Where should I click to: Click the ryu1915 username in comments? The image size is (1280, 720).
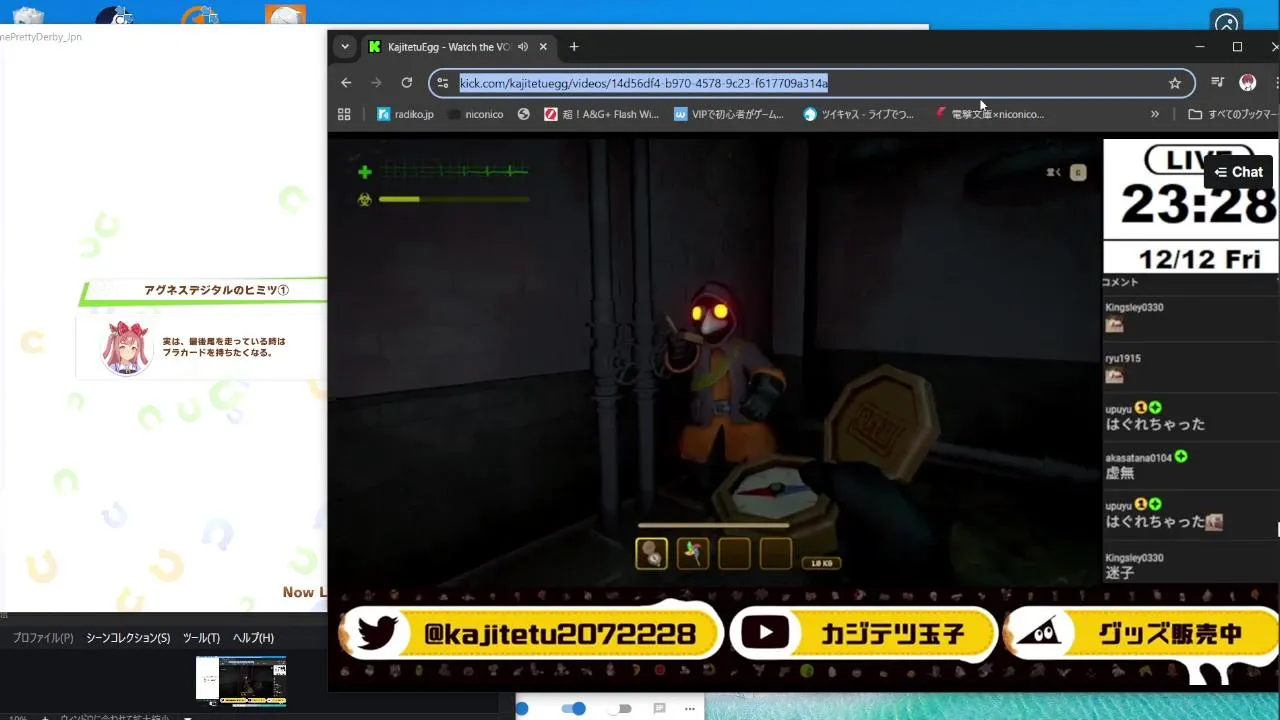click(1123, 358)
